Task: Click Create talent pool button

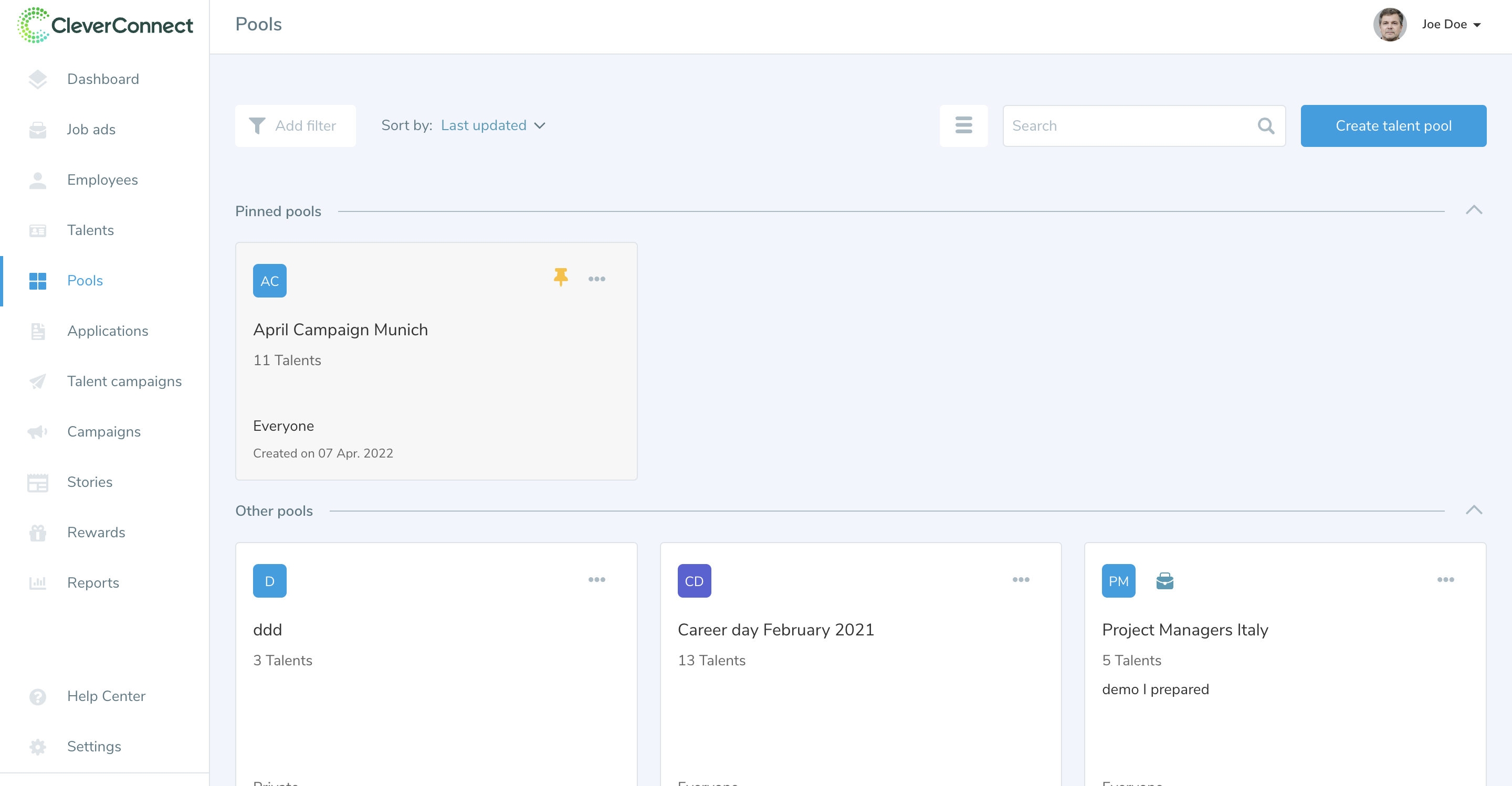Action: tap(1393, 125)
